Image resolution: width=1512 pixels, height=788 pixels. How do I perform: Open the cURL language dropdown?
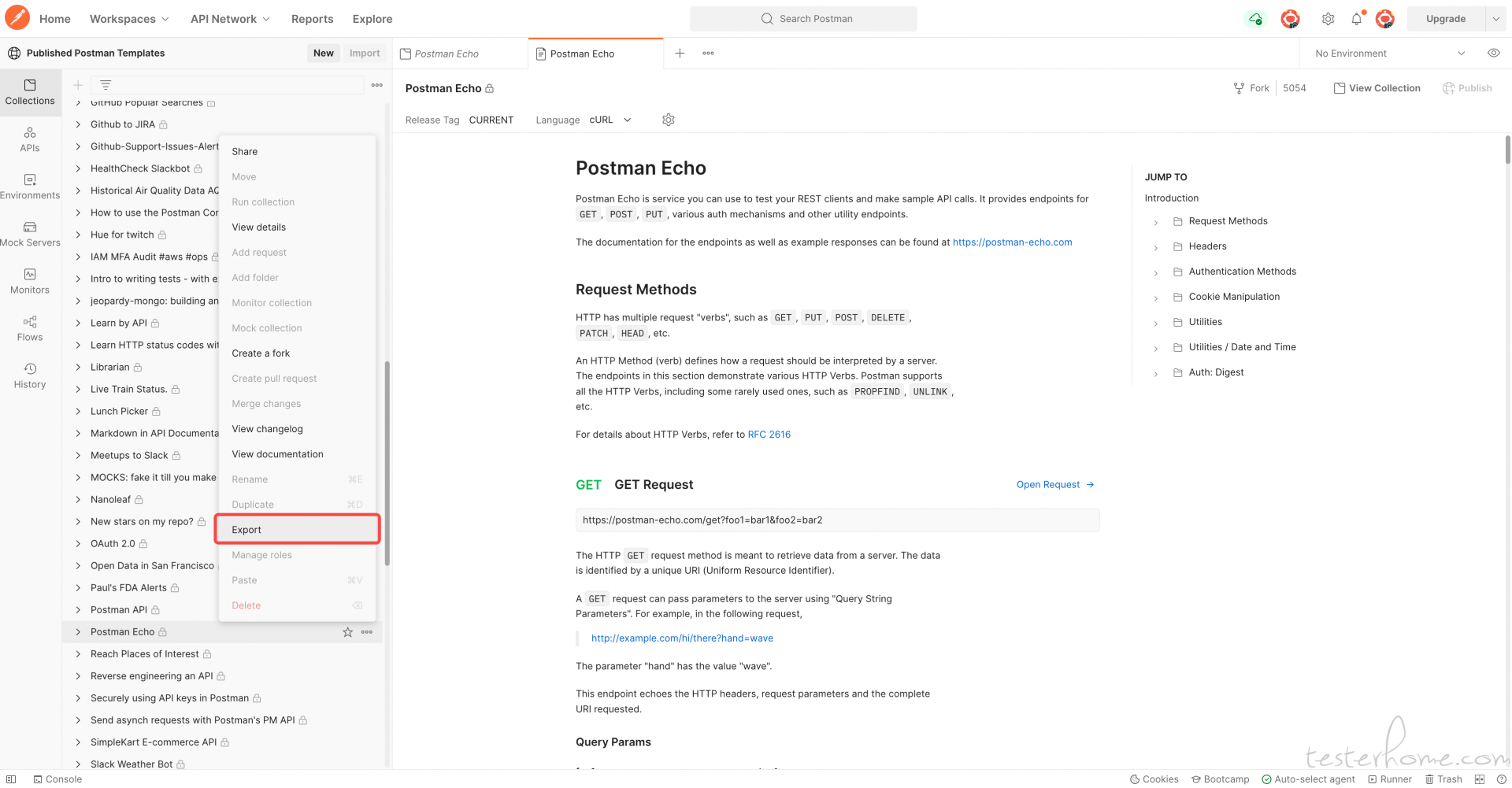coord(610,120)
